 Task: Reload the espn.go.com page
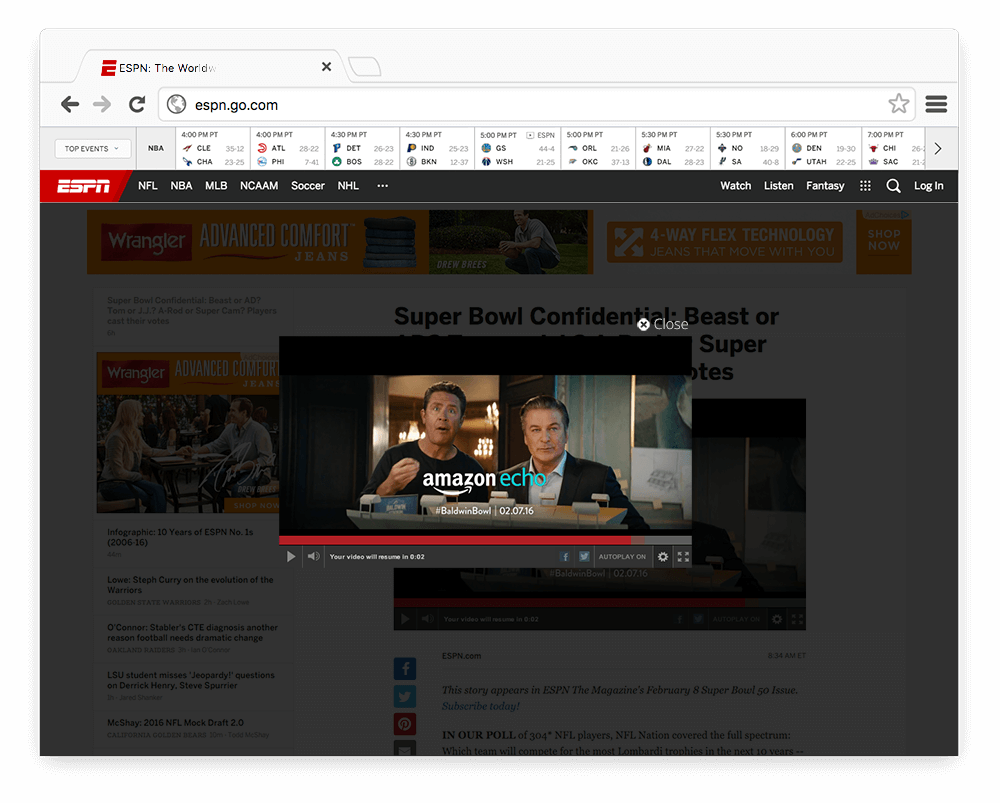coord(137,104)
